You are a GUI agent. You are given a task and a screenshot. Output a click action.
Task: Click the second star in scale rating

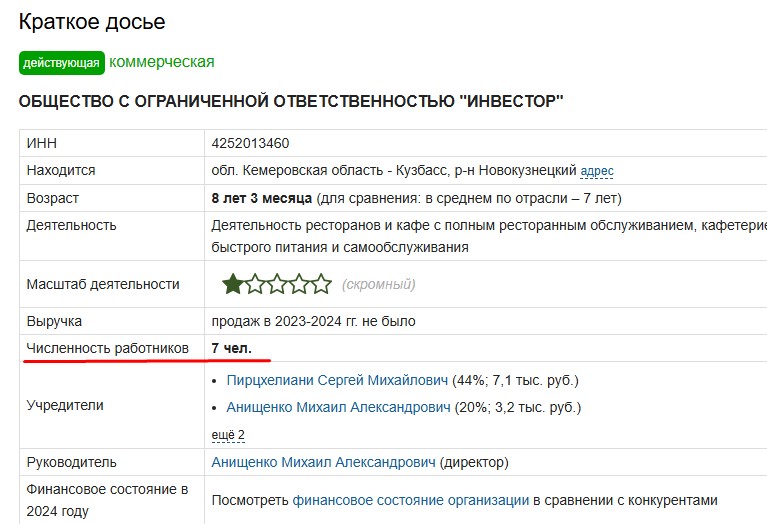(255, 285)
